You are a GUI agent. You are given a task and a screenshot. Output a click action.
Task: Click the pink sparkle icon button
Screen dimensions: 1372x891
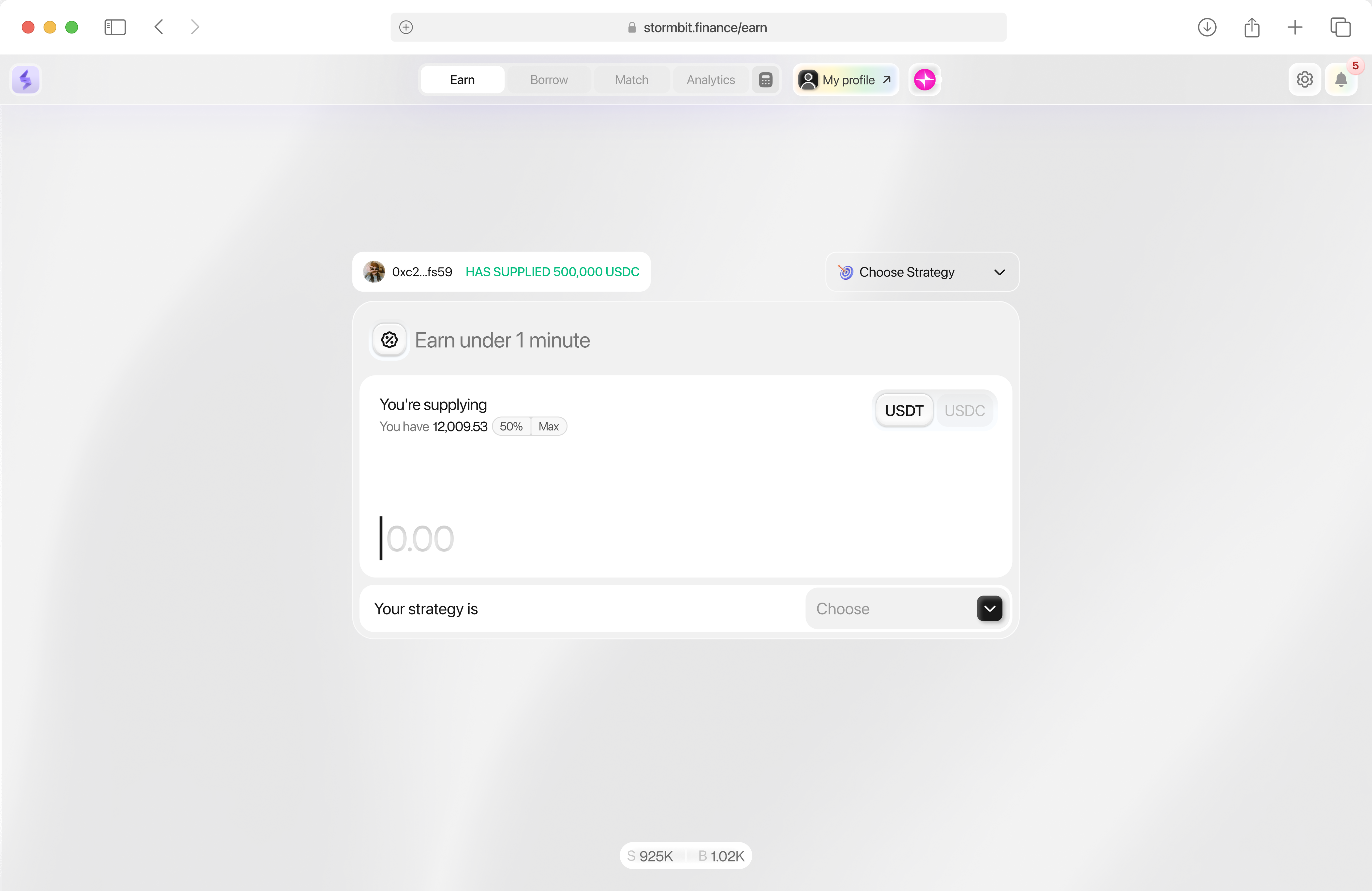924,79
